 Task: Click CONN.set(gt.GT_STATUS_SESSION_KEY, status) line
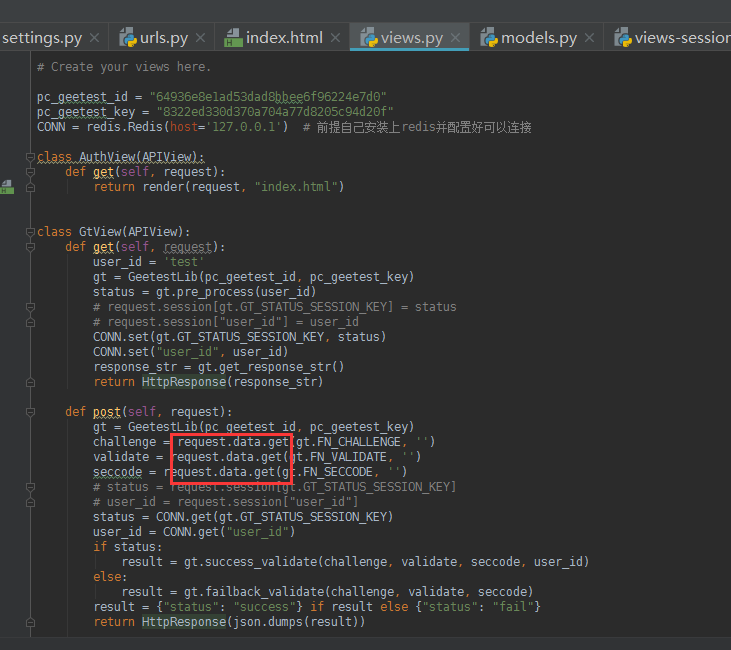(x=240, y=337)
